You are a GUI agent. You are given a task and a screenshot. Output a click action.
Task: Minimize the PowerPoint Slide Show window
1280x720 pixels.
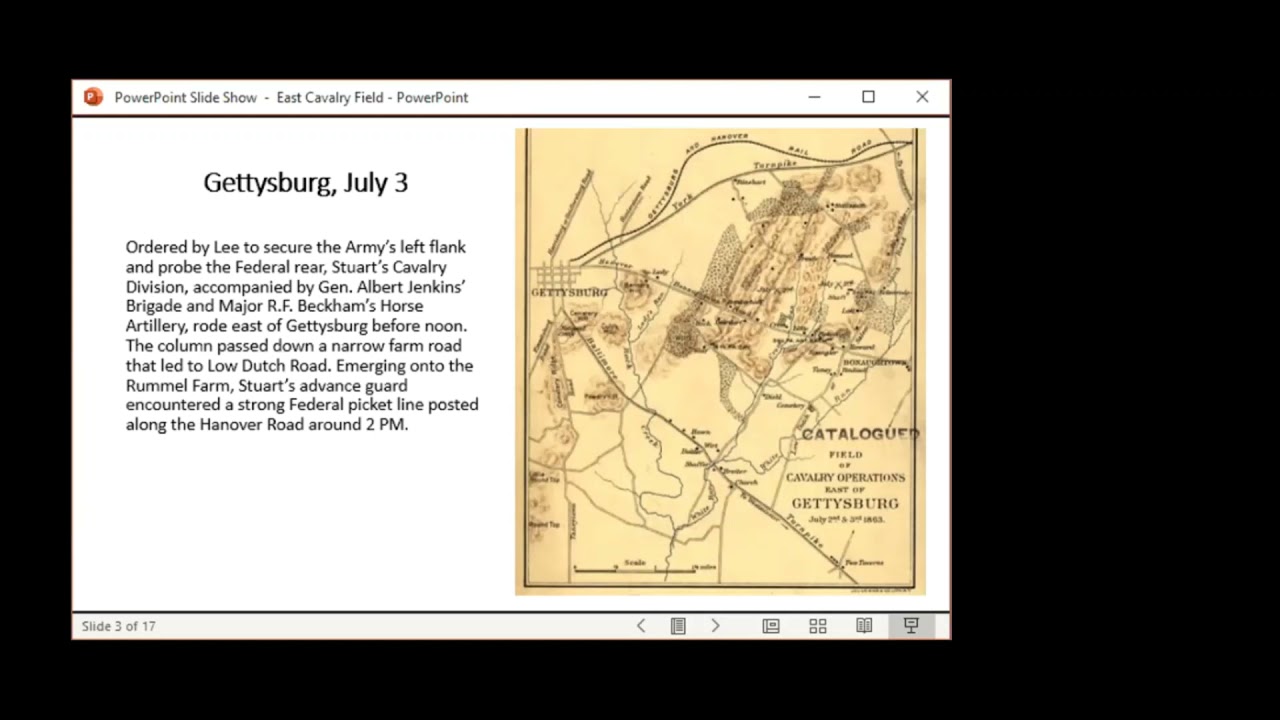[x=814, y=97]
